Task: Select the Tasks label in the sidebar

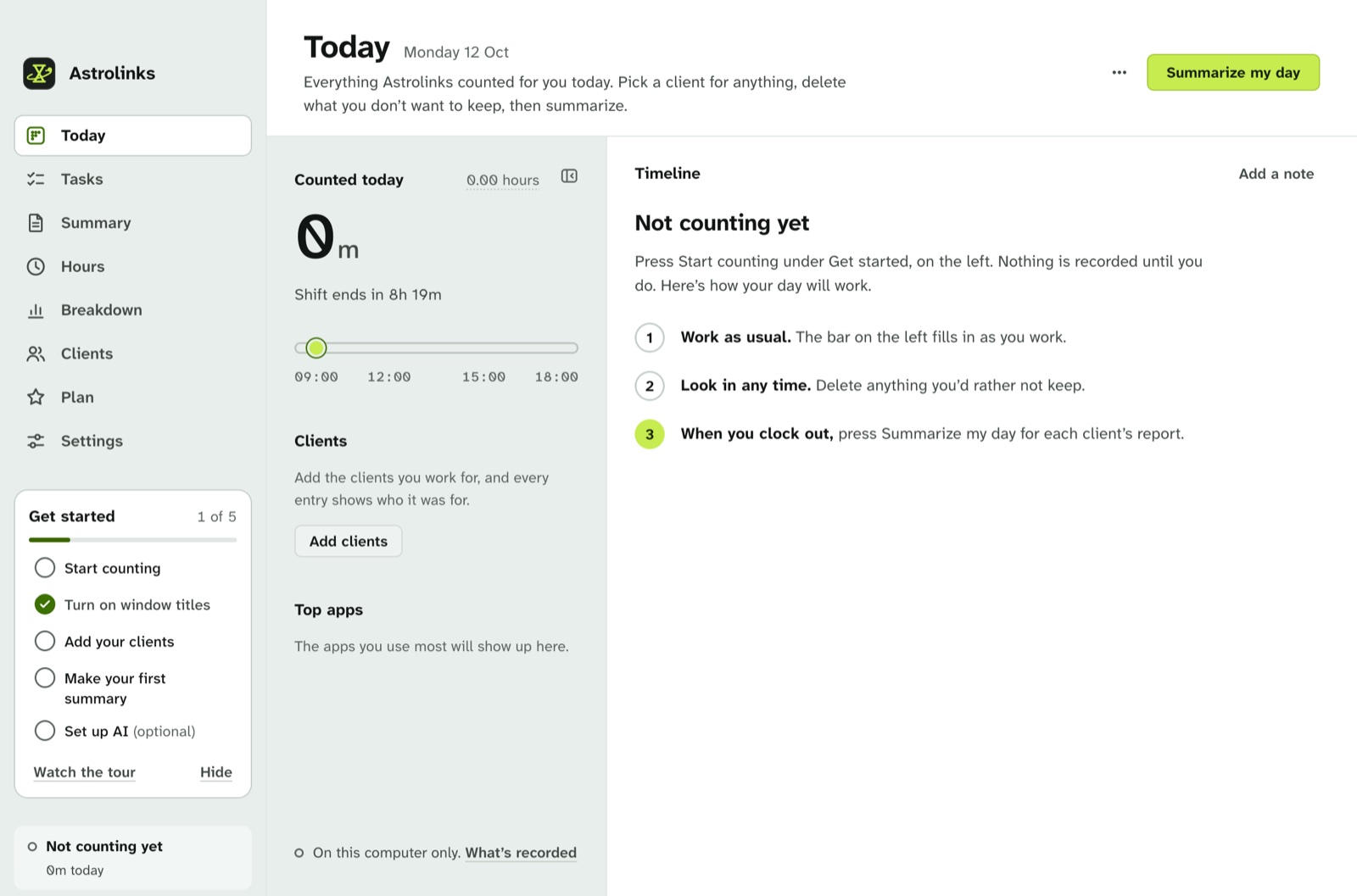Action: pyautogui.click(x=81, y=179)
